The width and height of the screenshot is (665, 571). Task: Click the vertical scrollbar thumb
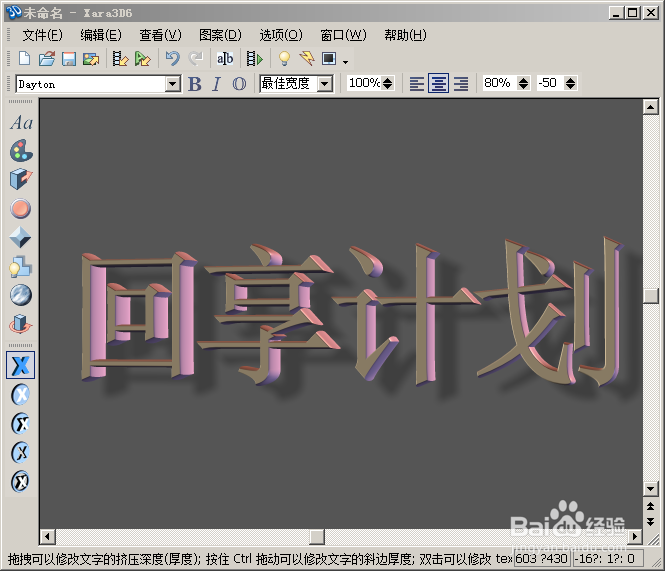[x=650, y=296]
